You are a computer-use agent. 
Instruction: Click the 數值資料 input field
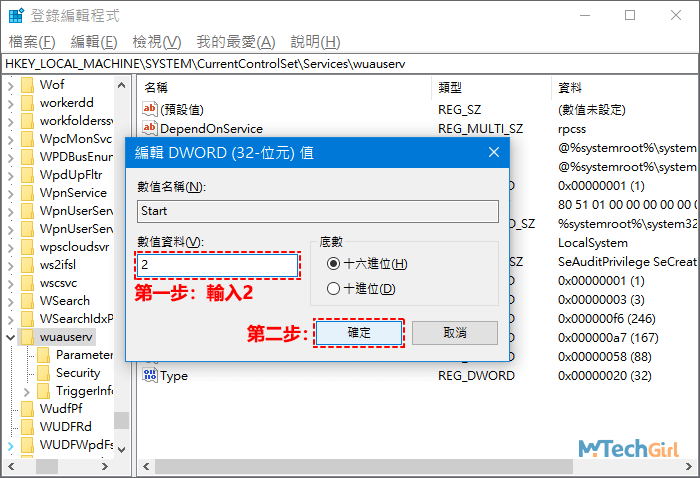point(218,265)
